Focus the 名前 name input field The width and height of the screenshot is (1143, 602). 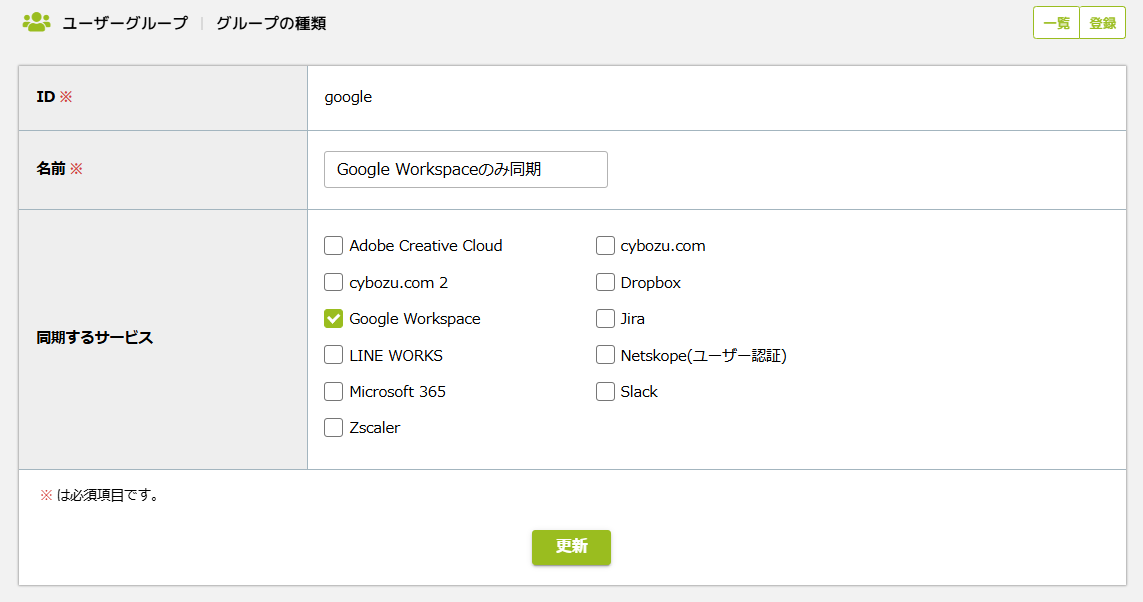tap(466, 169)
